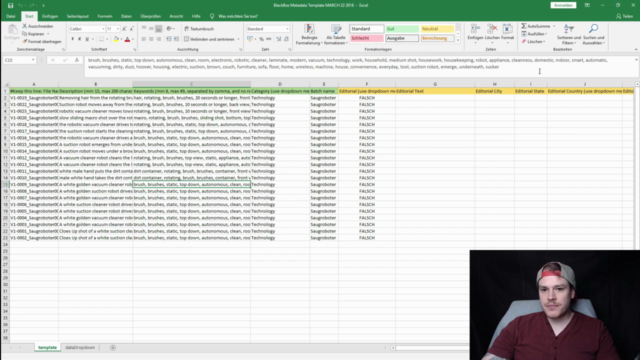The image size is (640, 360).
Task: Remove a decimal place
Action: [286, 39]
